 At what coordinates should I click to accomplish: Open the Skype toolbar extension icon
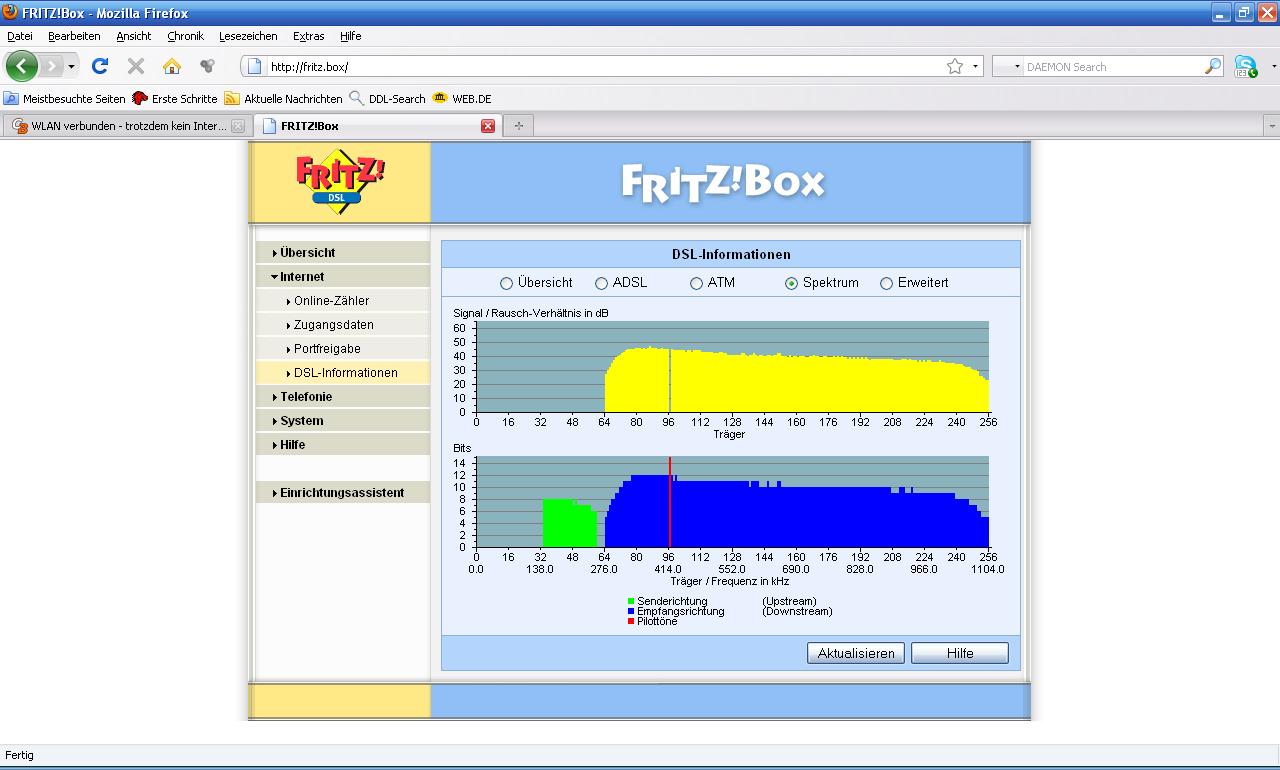point(1246,67)
